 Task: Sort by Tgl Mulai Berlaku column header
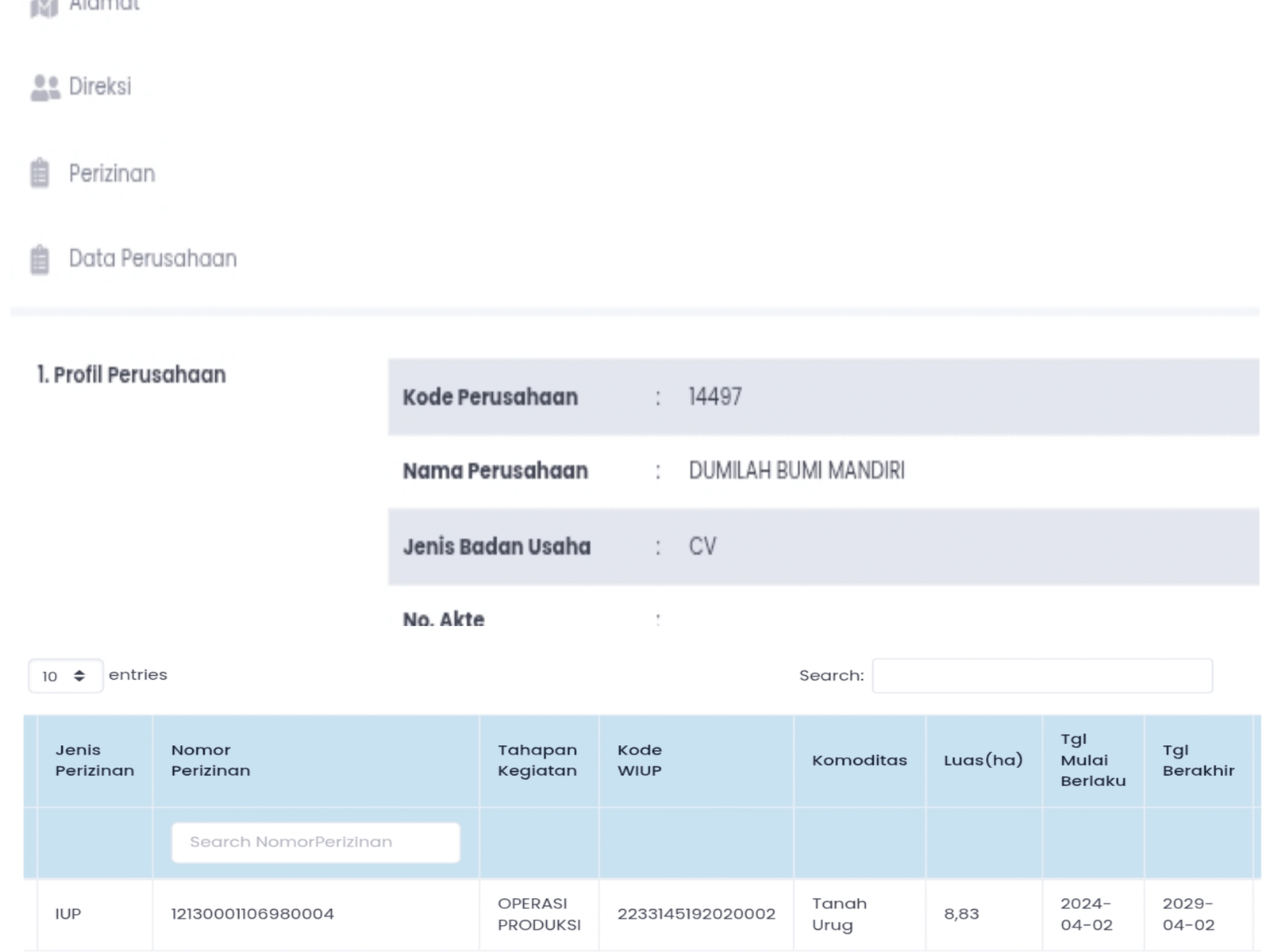[1093, 760]
